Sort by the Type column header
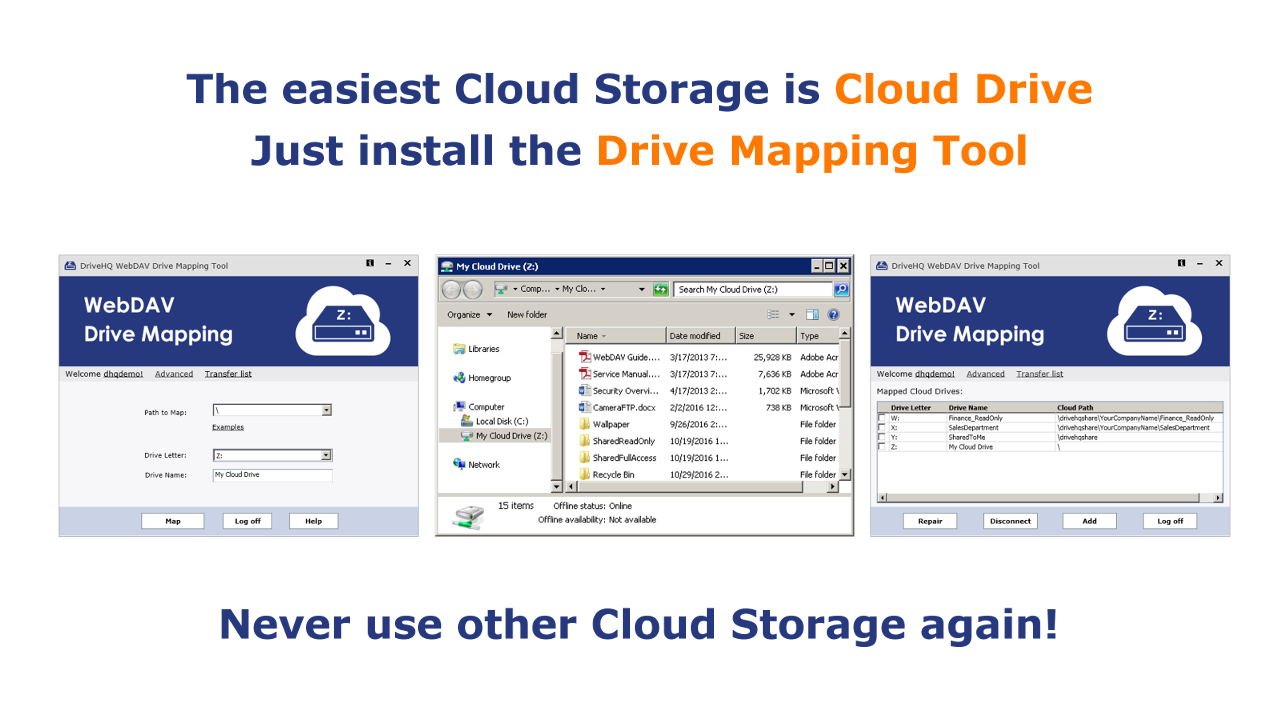 pyautogui.click(x=818, y=336)
